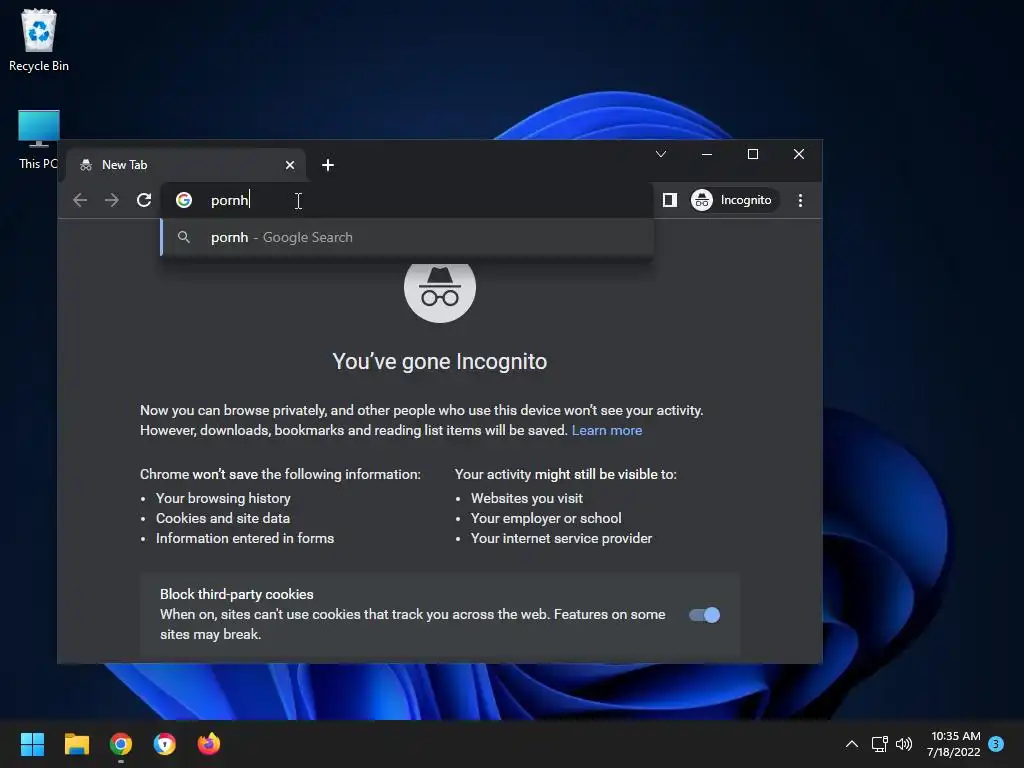The image size is (1024, 768).
Task: Open the tab search chevron
Action: pos(661,154)
